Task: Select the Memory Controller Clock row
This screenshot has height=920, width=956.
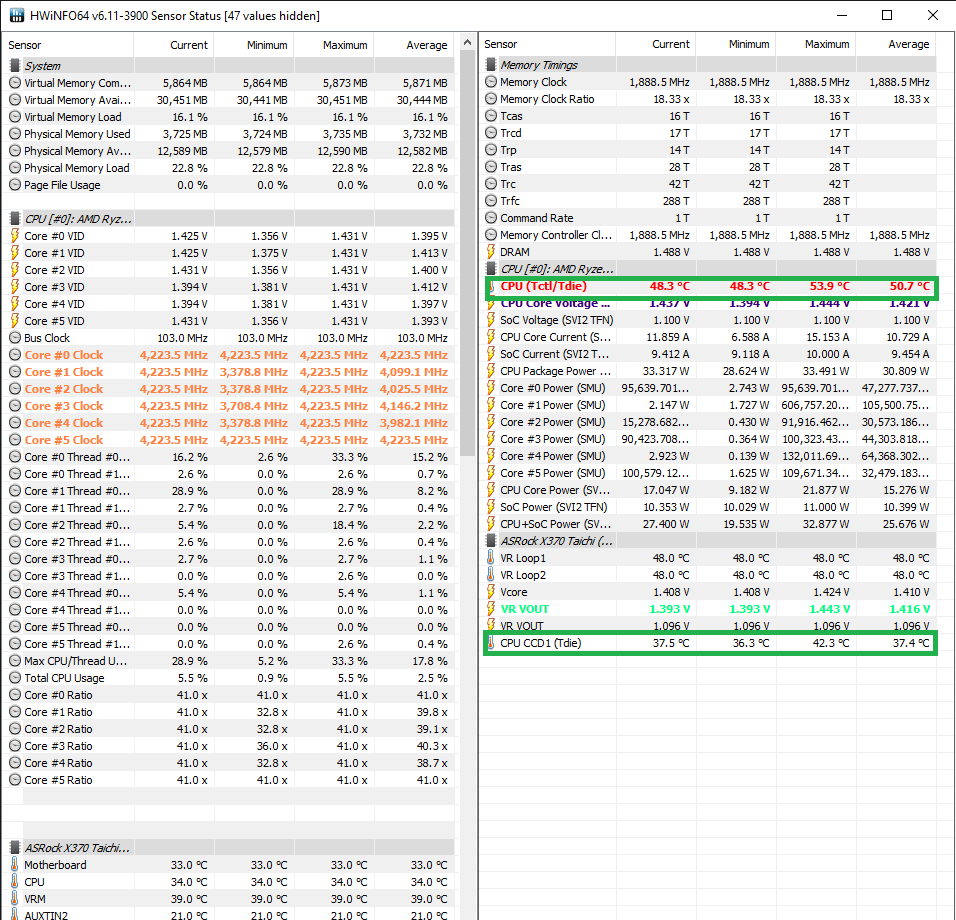Action: pyautogui.click(x=708, y=235)
